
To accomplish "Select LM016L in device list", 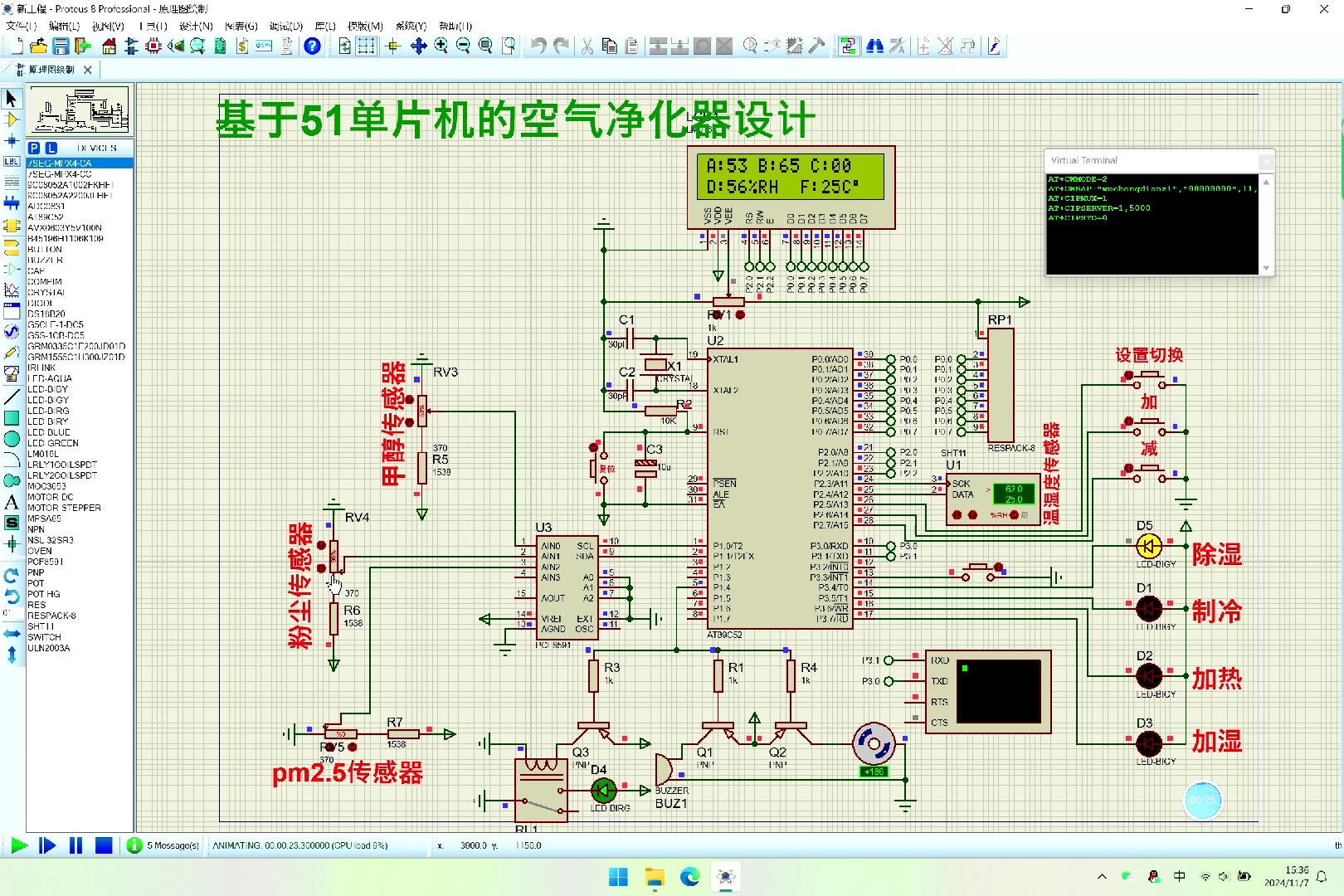I will (x=79, y=454).
